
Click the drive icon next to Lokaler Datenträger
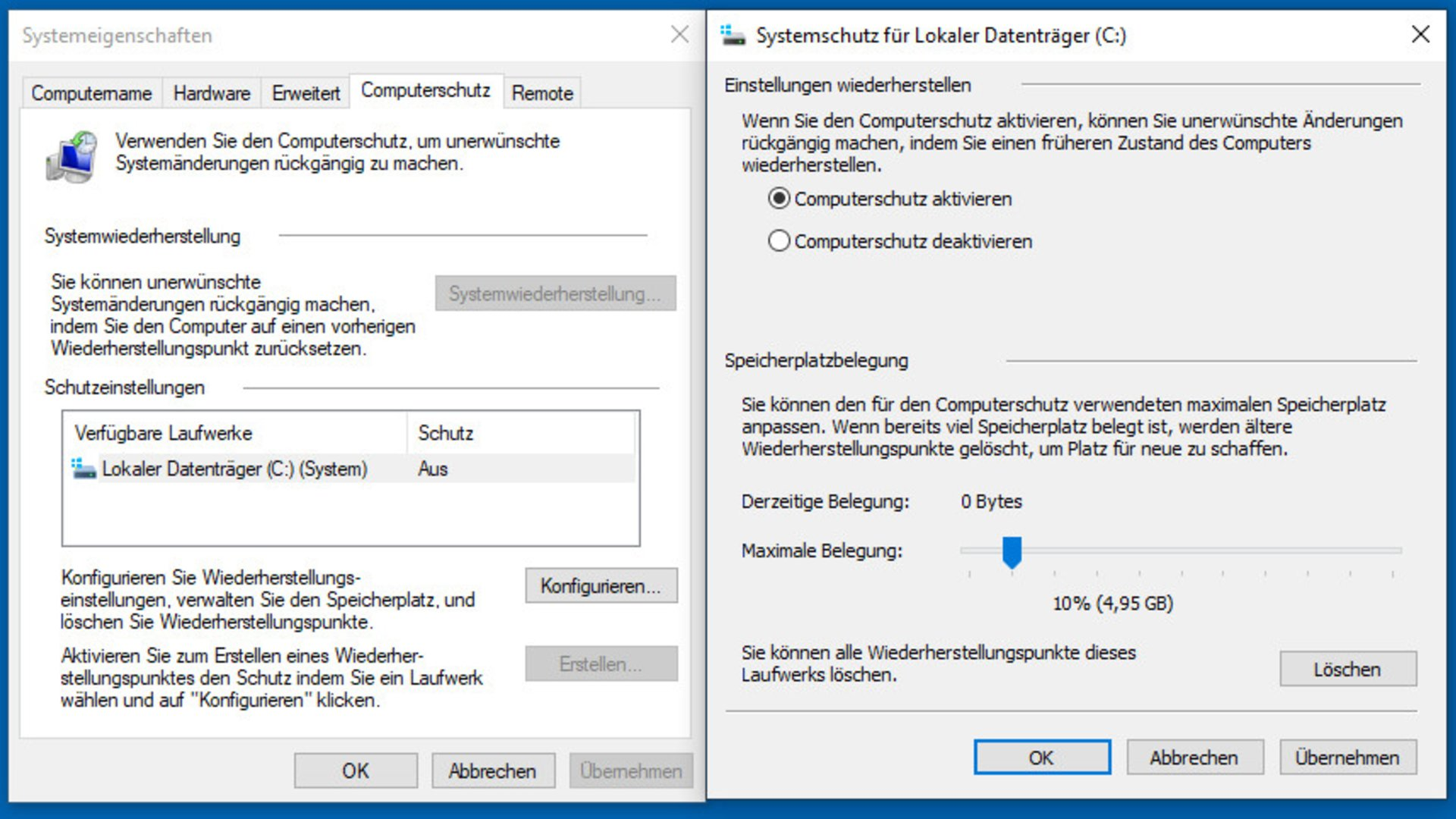coord(83,469)
